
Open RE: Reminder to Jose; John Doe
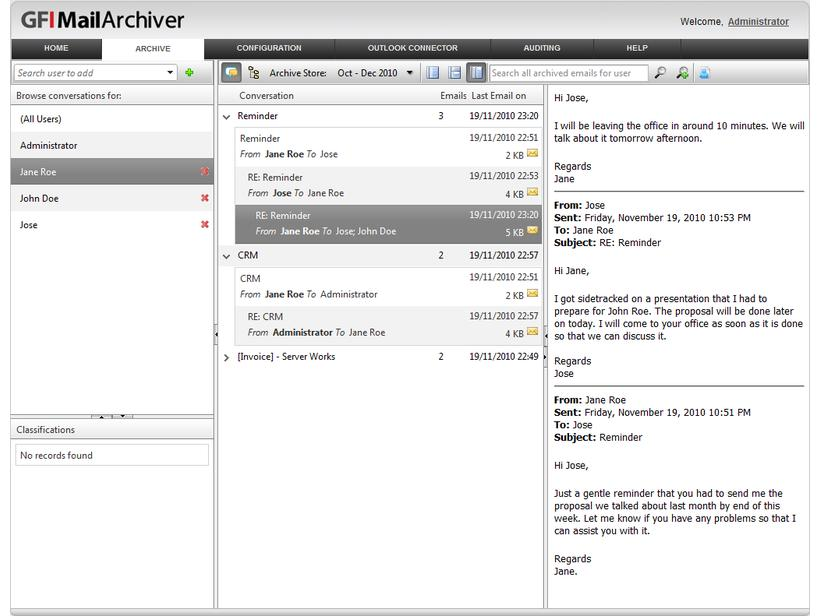click(389, 224)
